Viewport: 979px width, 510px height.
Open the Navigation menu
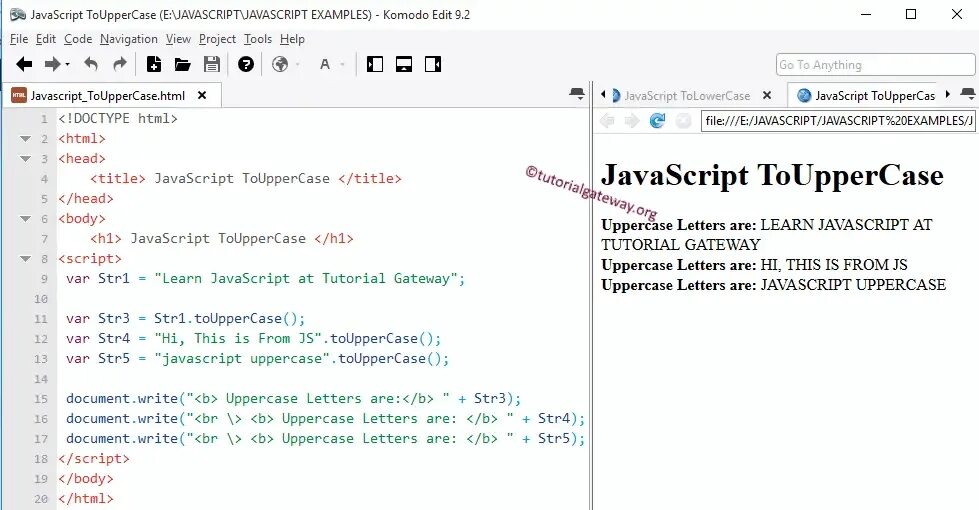pos(129,39)
